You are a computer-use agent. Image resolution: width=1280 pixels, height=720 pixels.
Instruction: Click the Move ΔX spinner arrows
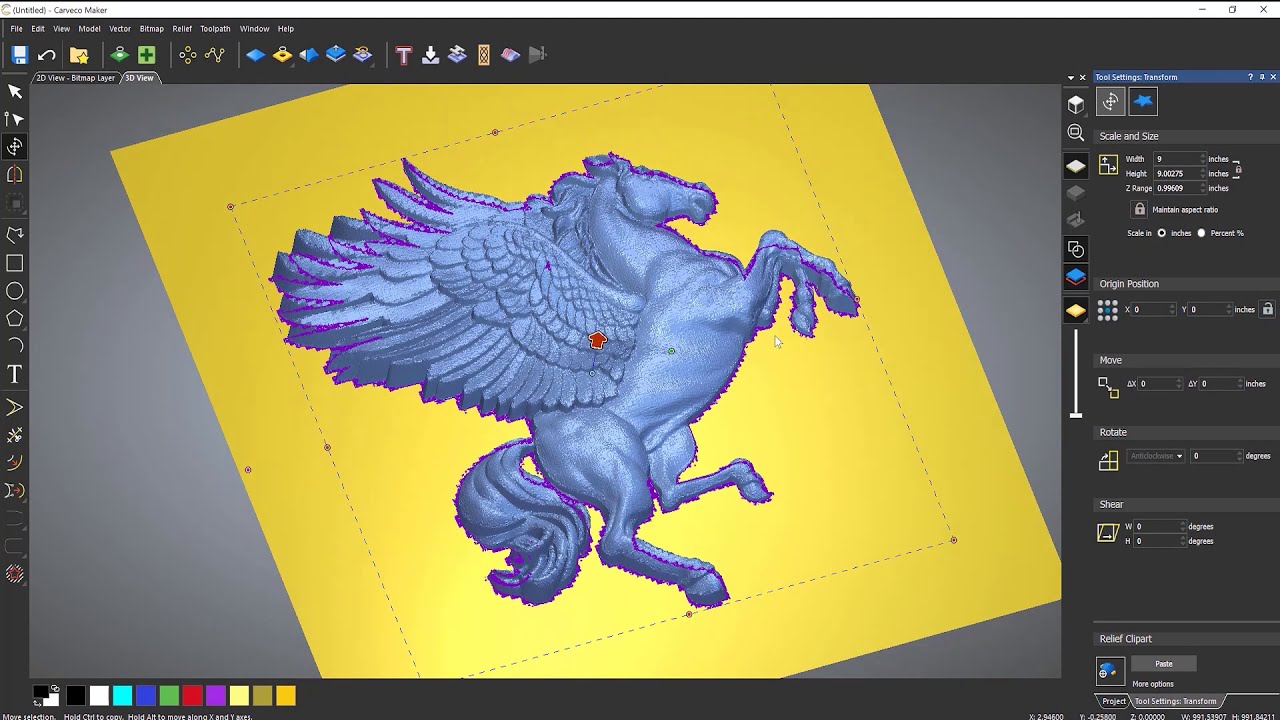[1180, 384]
